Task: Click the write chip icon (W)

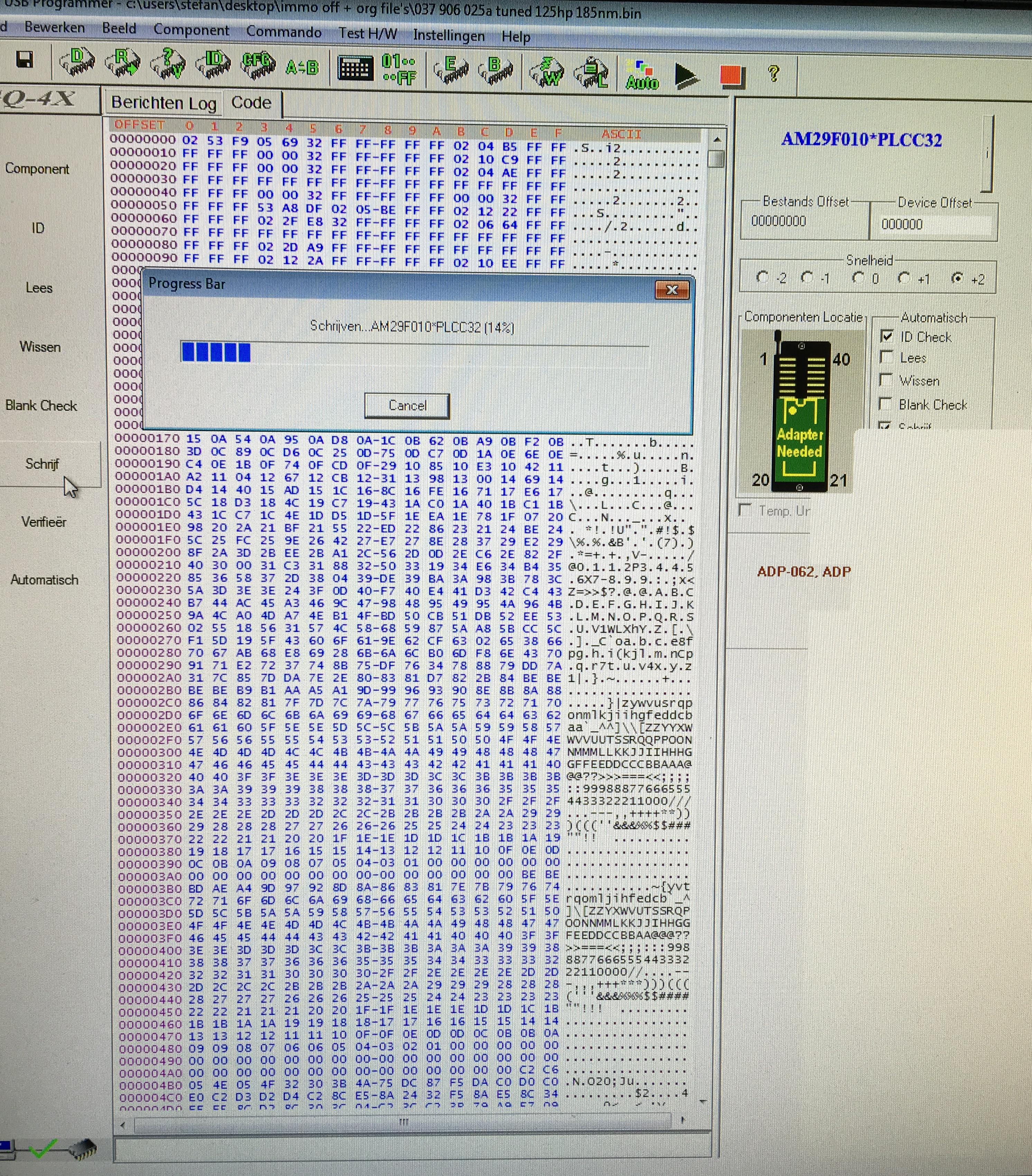Action: point(547,74)
